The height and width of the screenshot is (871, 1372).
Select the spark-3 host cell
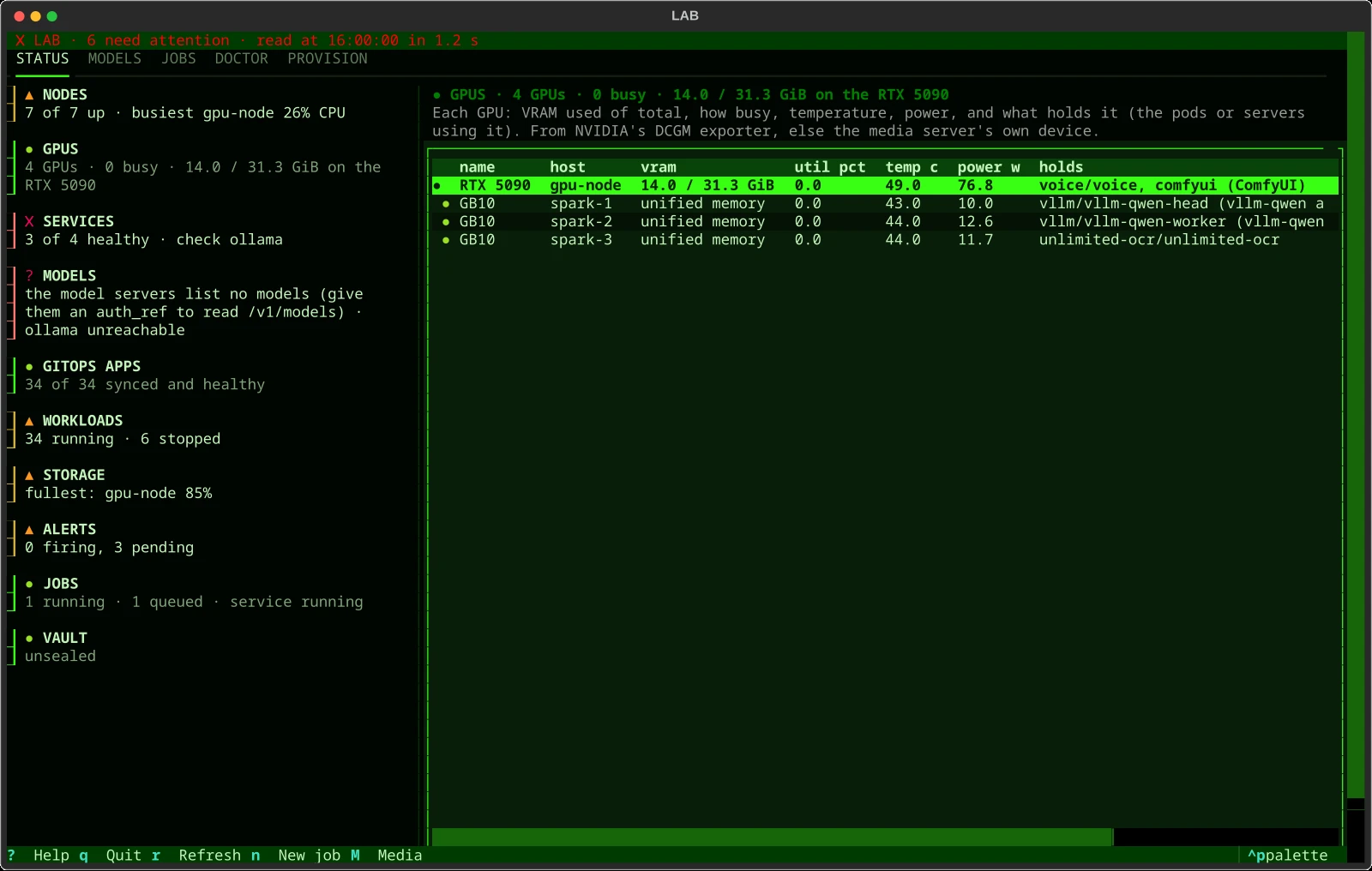(x=581, y=240)
